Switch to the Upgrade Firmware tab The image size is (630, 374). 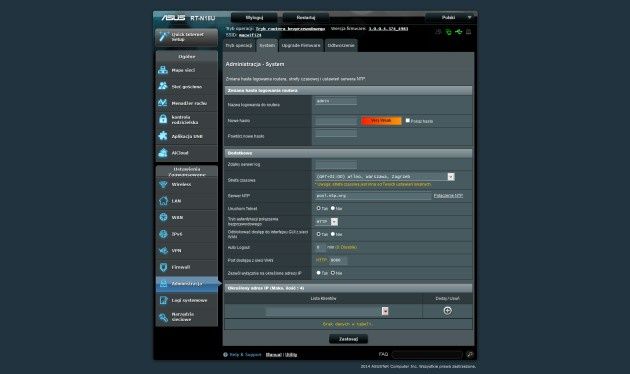point(301,45)
